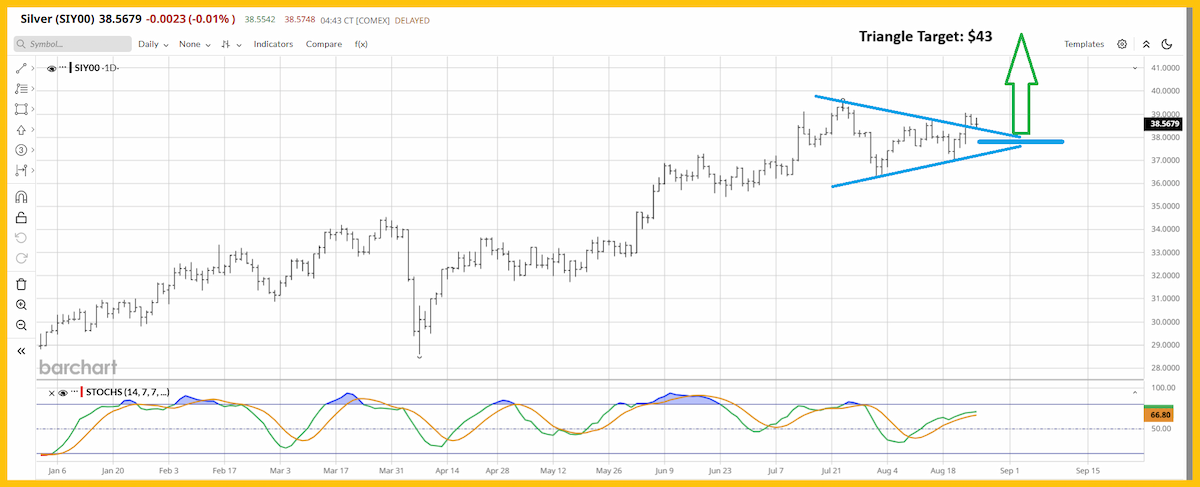This screenshot has height=487, width=1200.
Task: Open the Compare menu
Action: (x=324, y=44)
